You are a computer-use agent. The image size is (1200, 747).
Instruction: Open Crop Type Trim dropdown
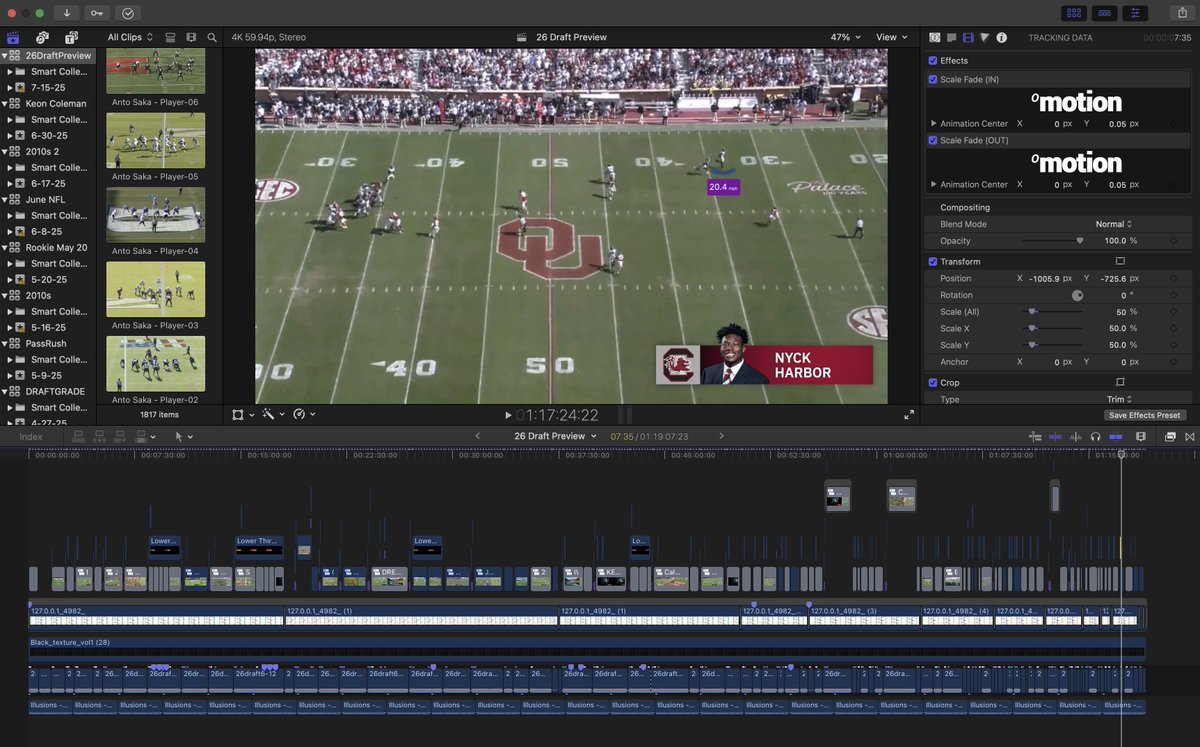coord(1118,399)
